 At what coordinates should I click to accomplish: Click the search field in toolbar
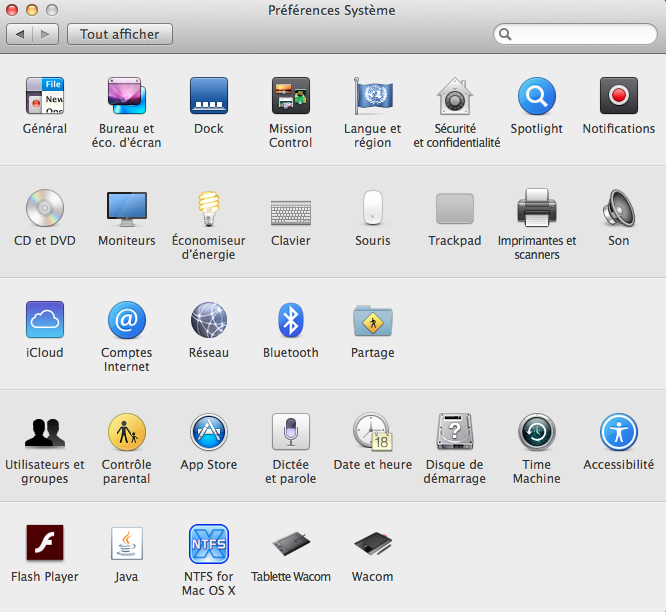point(580,35)
